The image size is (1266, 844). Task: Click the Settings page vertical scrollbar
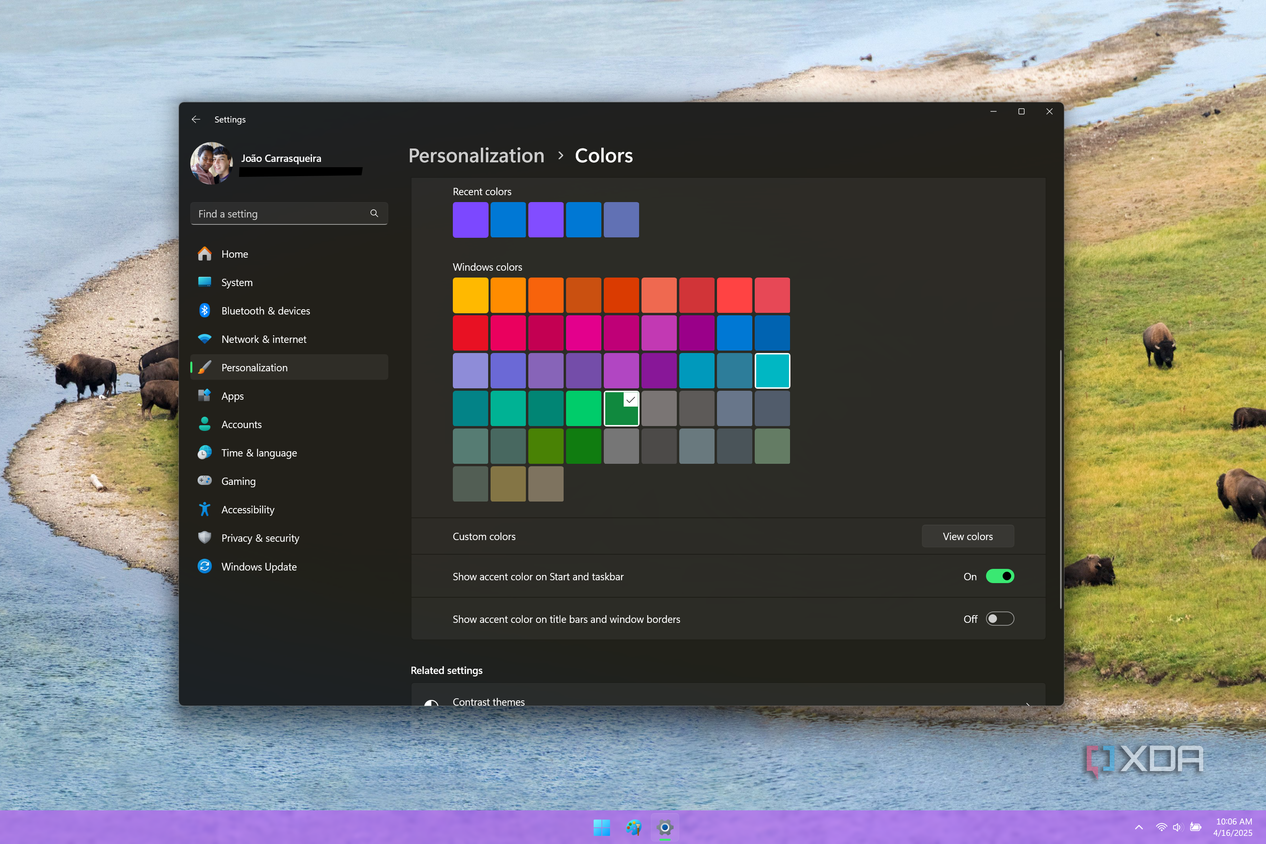pyautogui.click(x=1060, y=478)
